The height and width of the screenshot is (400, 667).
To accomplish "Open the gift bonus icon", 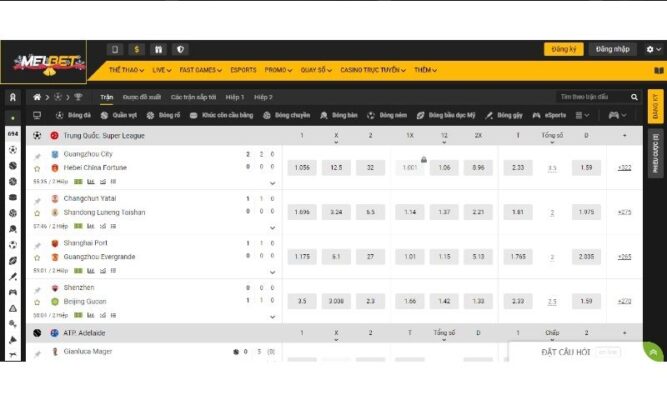I will [x=158, y=49].
